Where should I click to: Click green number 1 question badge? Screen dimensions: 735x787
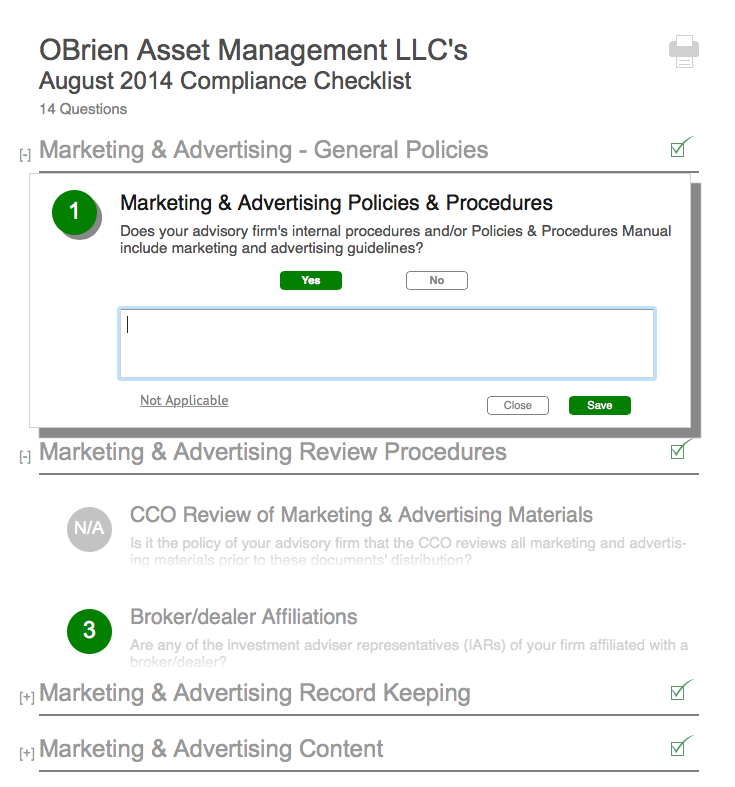tap(74, 212)
